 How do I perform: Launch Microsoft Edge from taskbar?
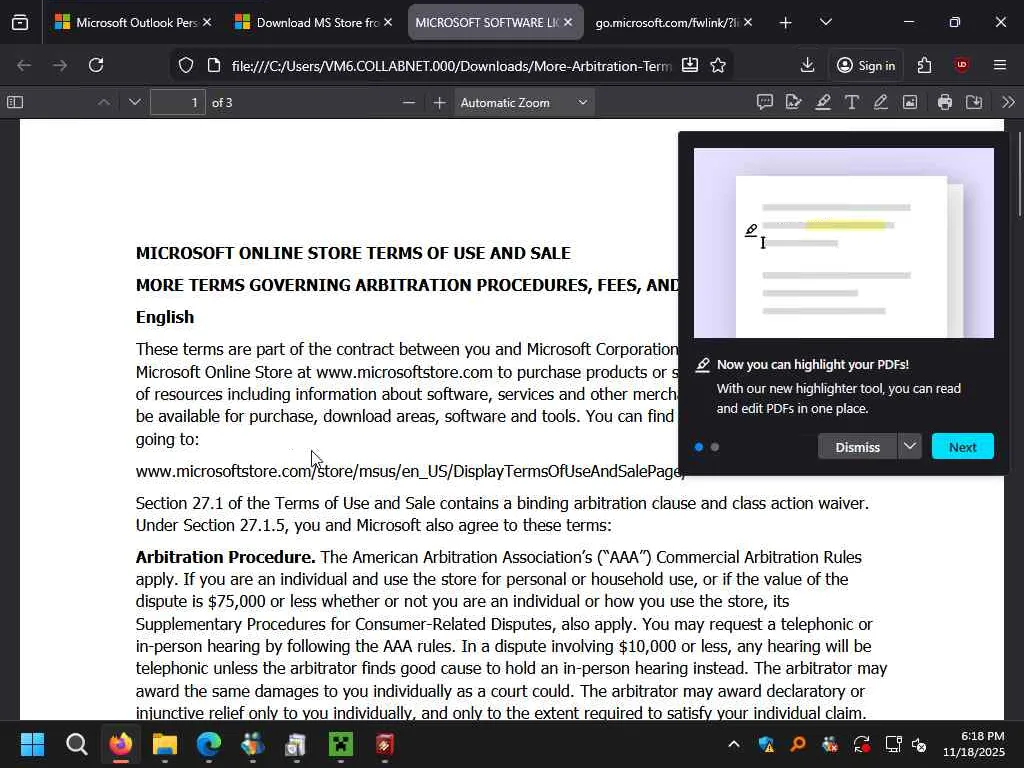point(209,744)
